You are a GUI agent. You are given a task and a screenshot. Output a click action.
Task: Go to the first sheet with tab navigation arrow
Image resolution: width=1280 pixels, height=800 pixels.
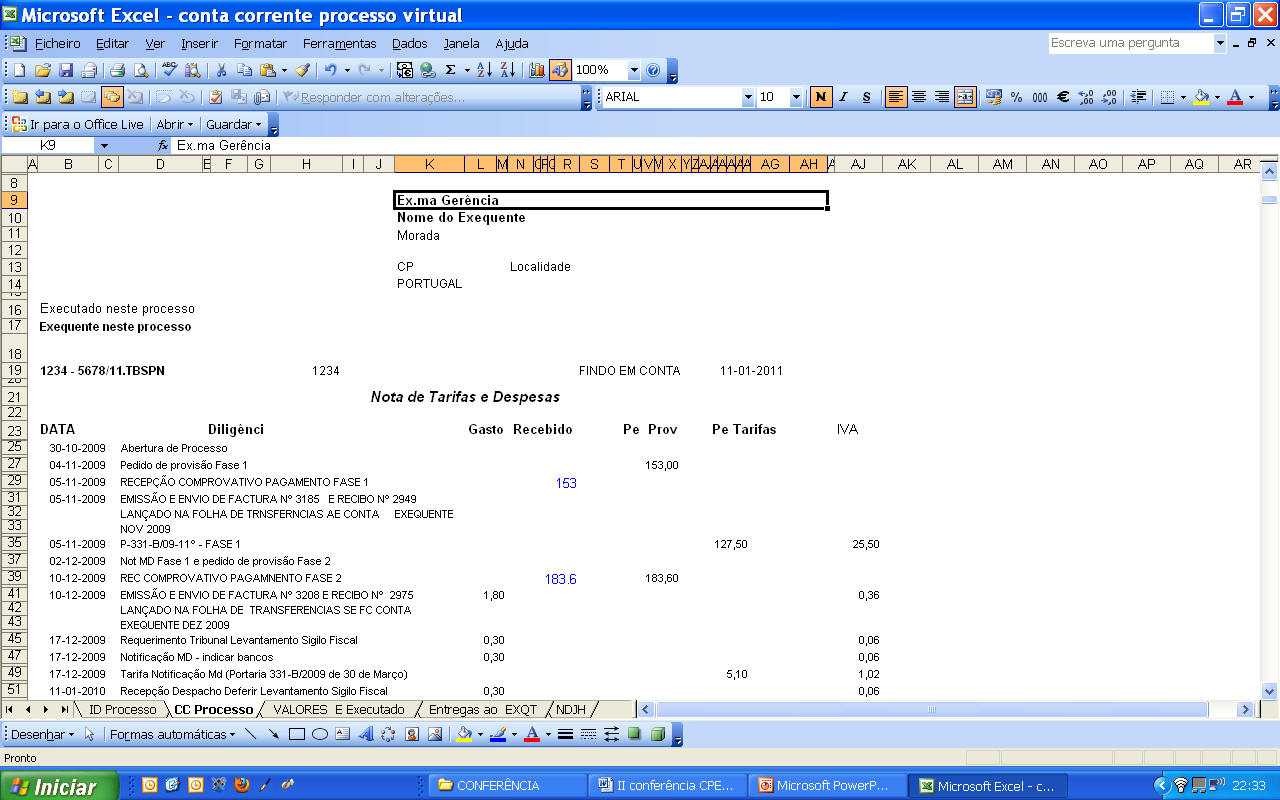point(11,709)
